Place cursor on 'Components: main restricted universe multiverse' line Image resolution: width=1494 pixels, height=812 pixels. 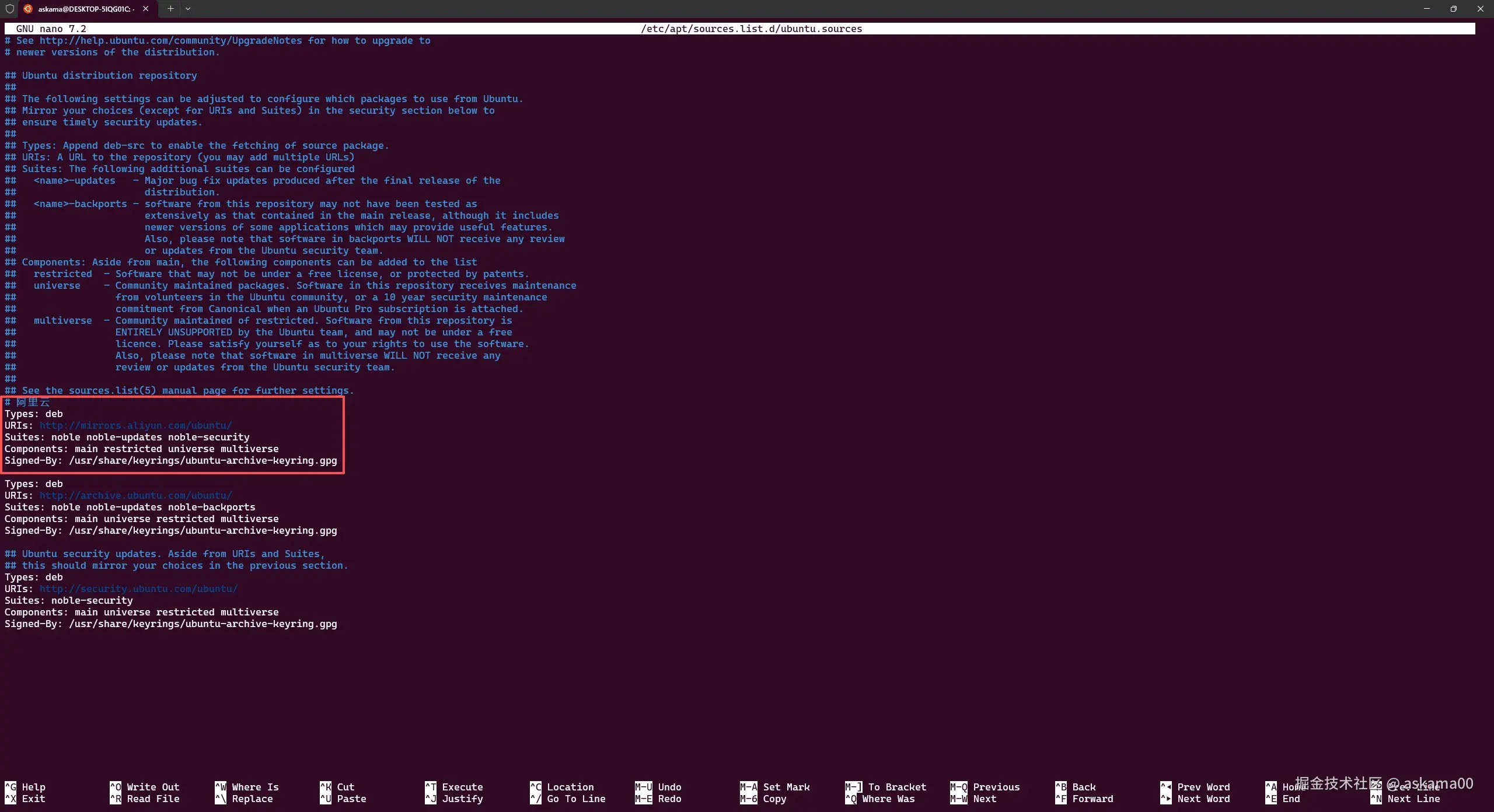click(142, 449)
